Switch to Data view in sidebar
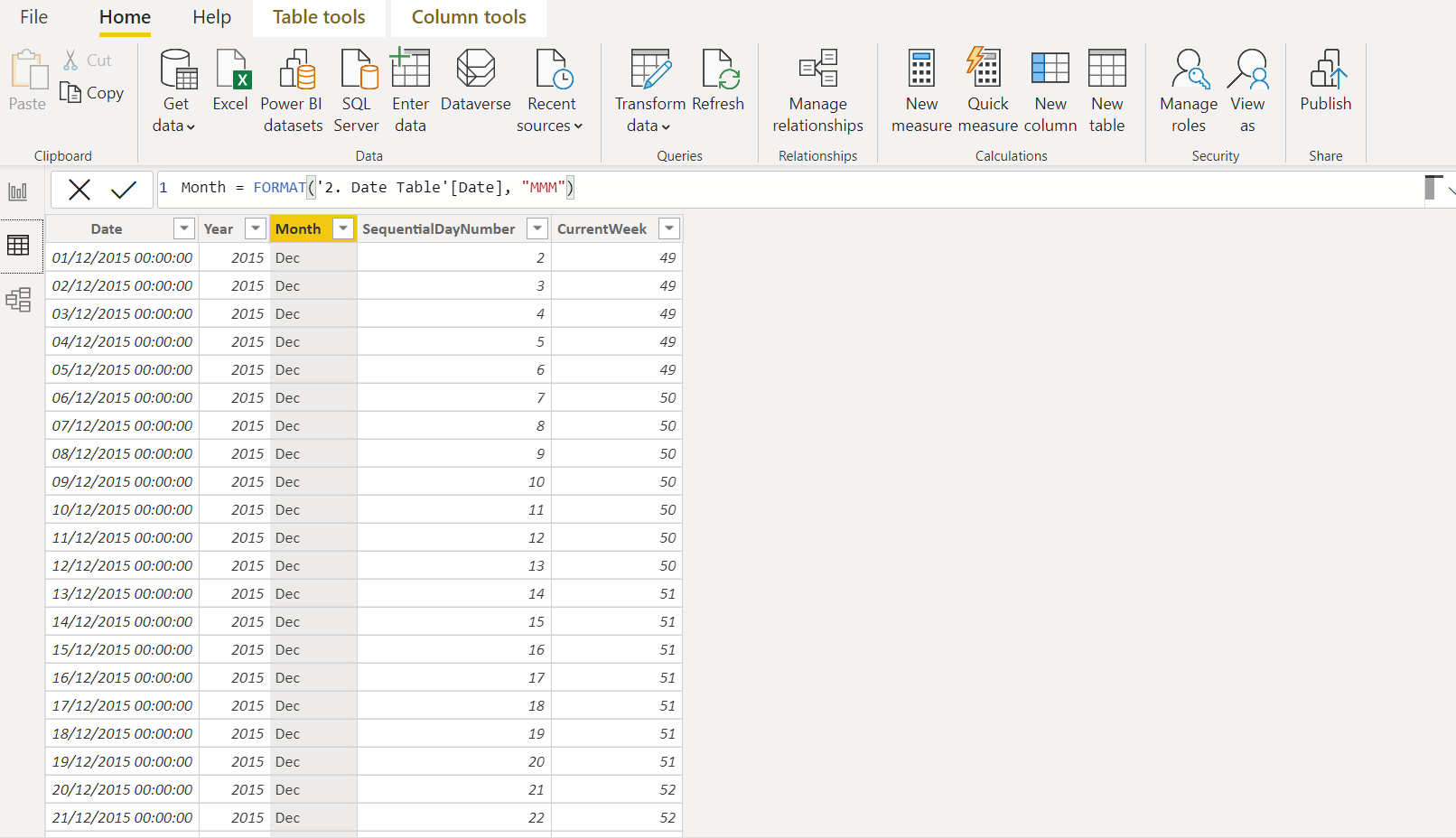Image resolution: width=1456 pixels, height=838 pixels. click(18, 245)
